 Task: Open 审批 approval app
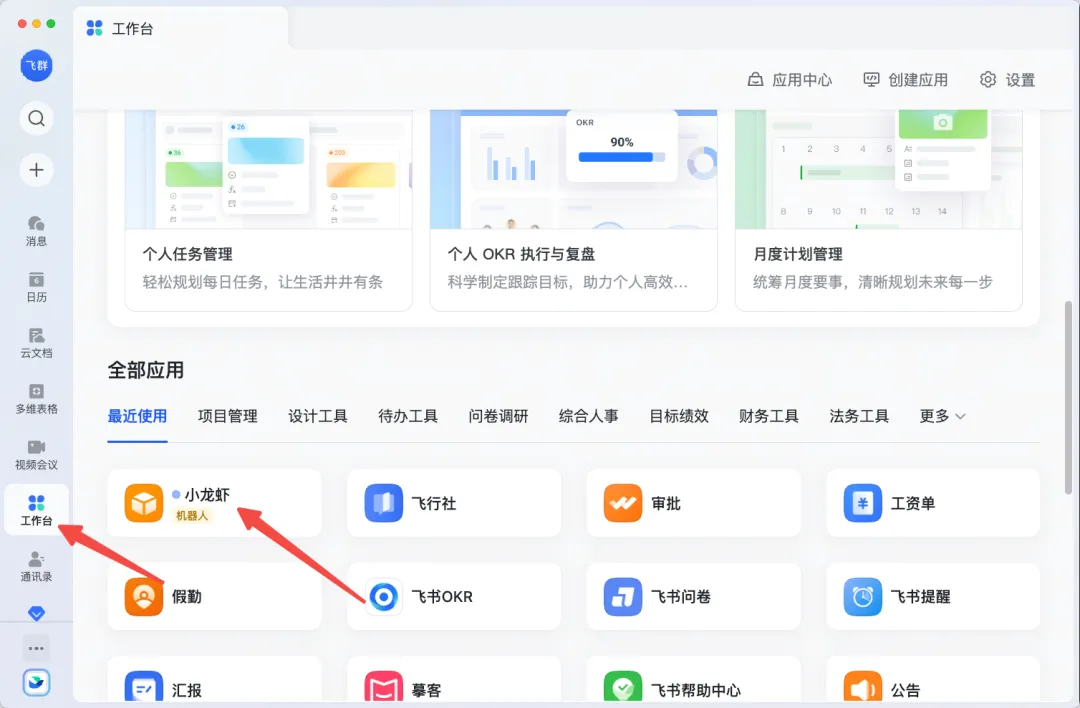pos(694,503)
